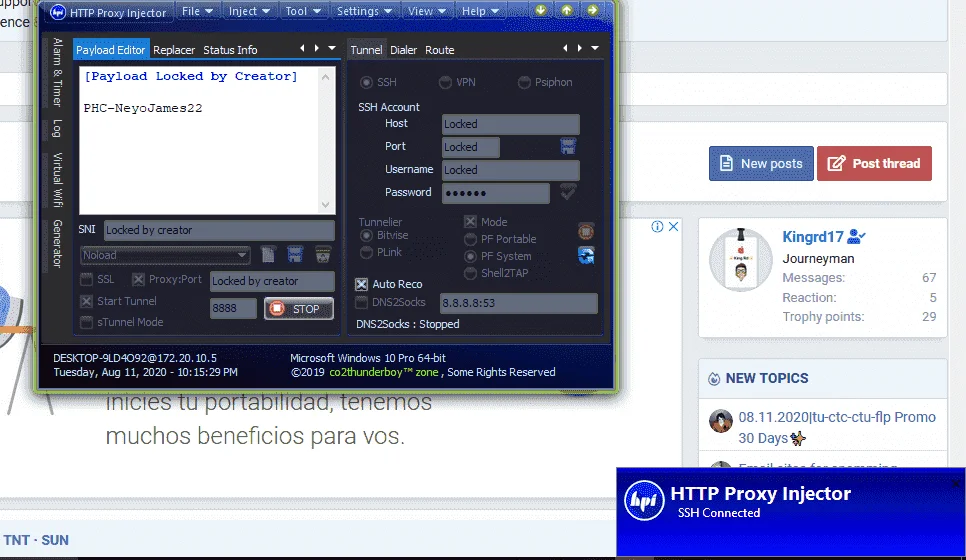Open the Virtual Wifi side tab
Screen dimensions: 966x560
(57, 179)
